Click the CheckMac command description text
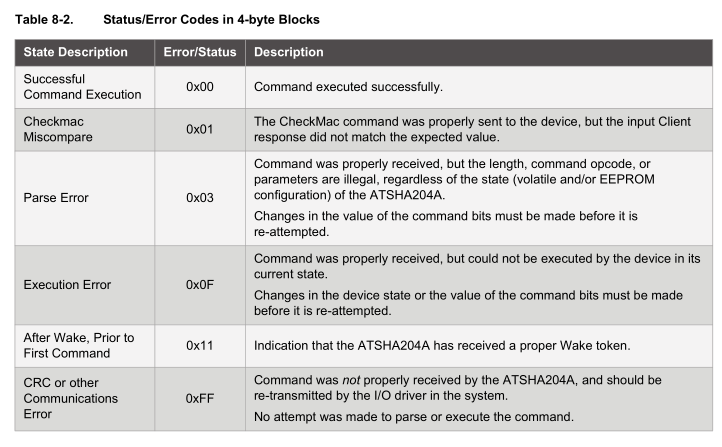 (465, 129)
